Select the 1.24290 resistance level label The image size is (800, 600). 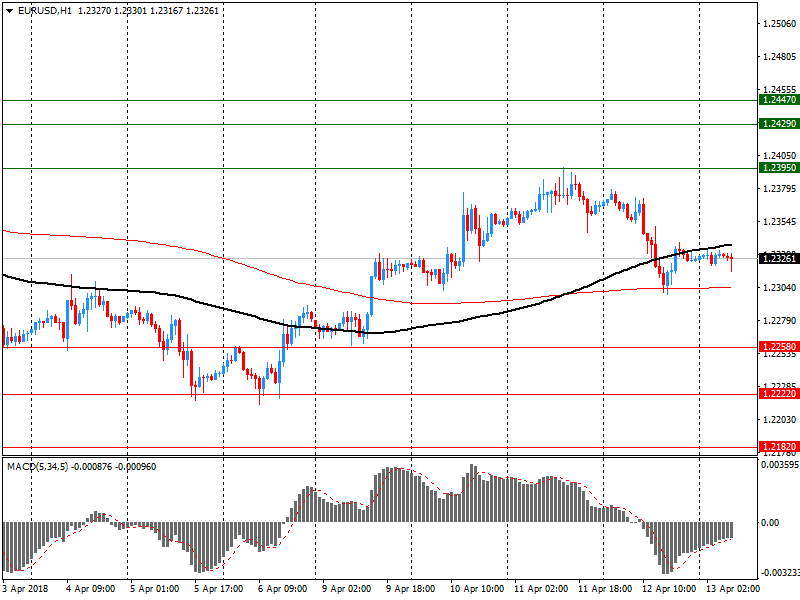point(779,123)
